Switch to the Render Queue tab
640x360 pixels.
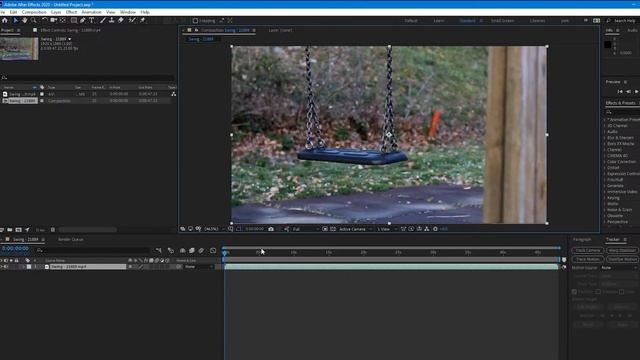point(71,240)
